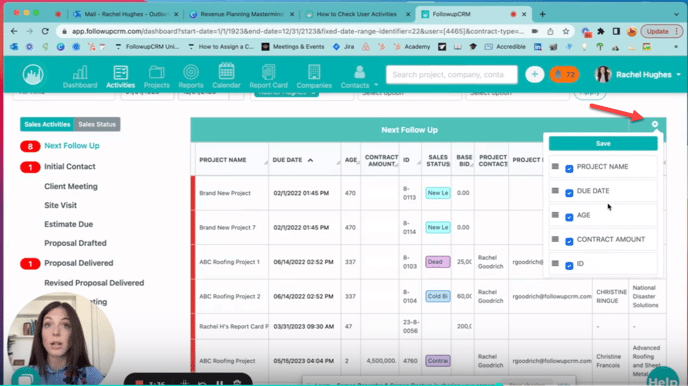
Task: Uncheck the ID column checkbox
Action: point(569,265)
